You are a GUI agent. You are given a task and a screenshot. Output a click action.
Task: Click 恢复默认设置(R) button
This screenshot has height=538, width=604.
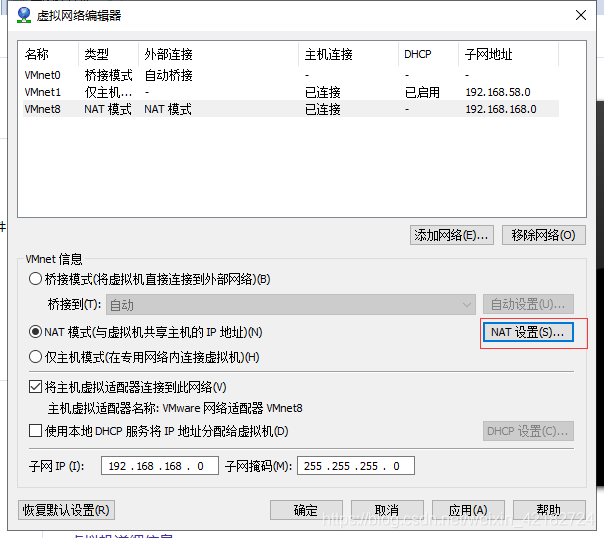[x=66, y=510]
